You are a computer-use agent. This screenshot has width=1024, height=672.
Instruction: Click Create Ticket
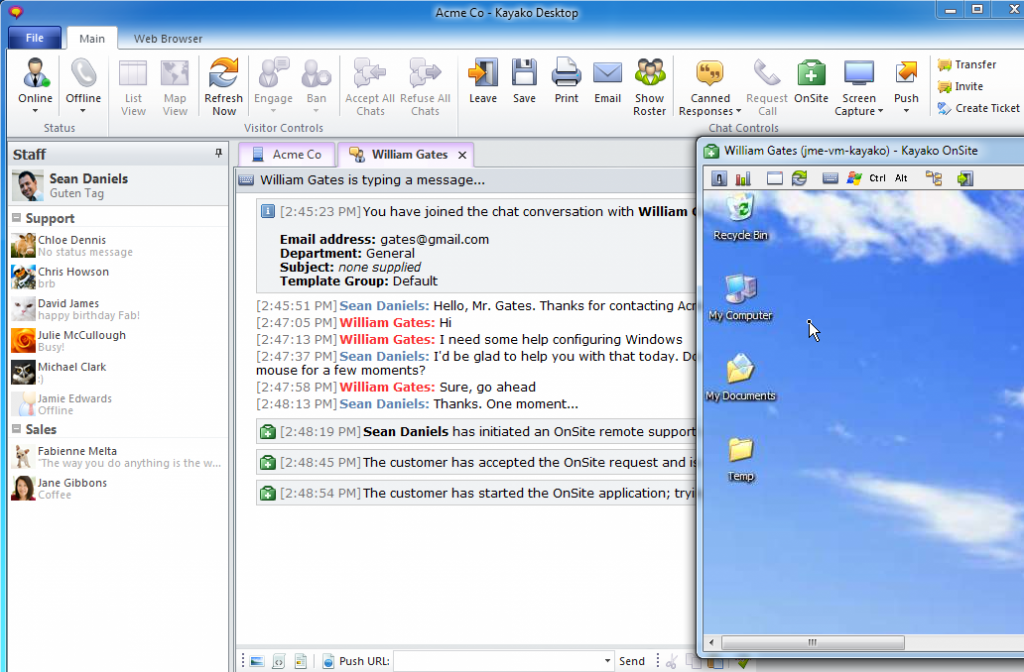tap(978, 108)
